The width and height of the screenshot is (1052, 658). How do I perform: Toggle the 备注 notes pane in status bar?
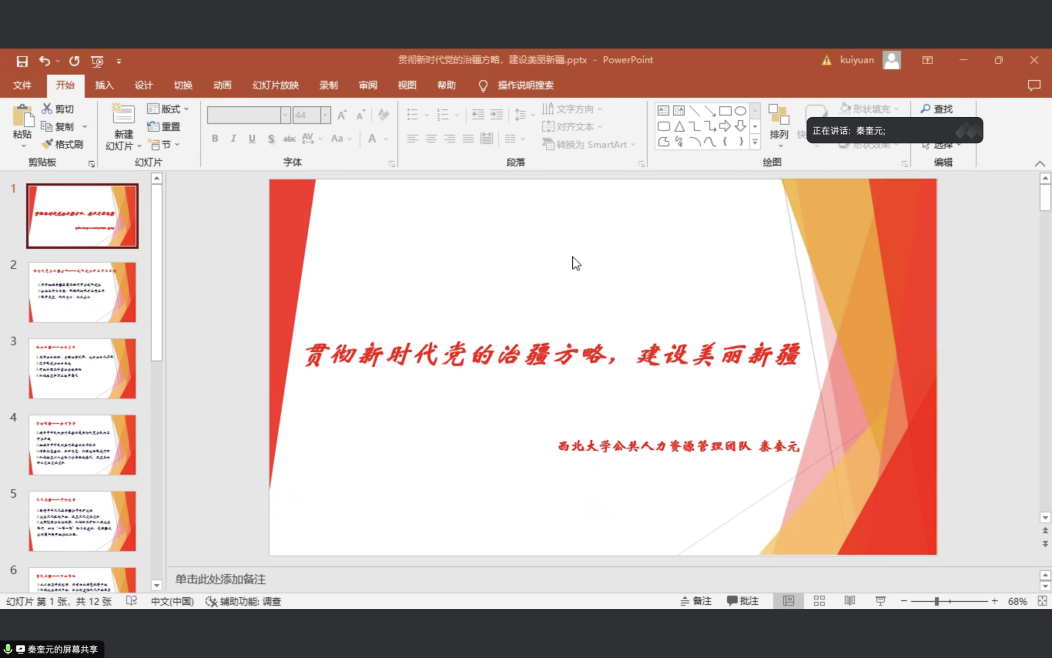point(696,601)
